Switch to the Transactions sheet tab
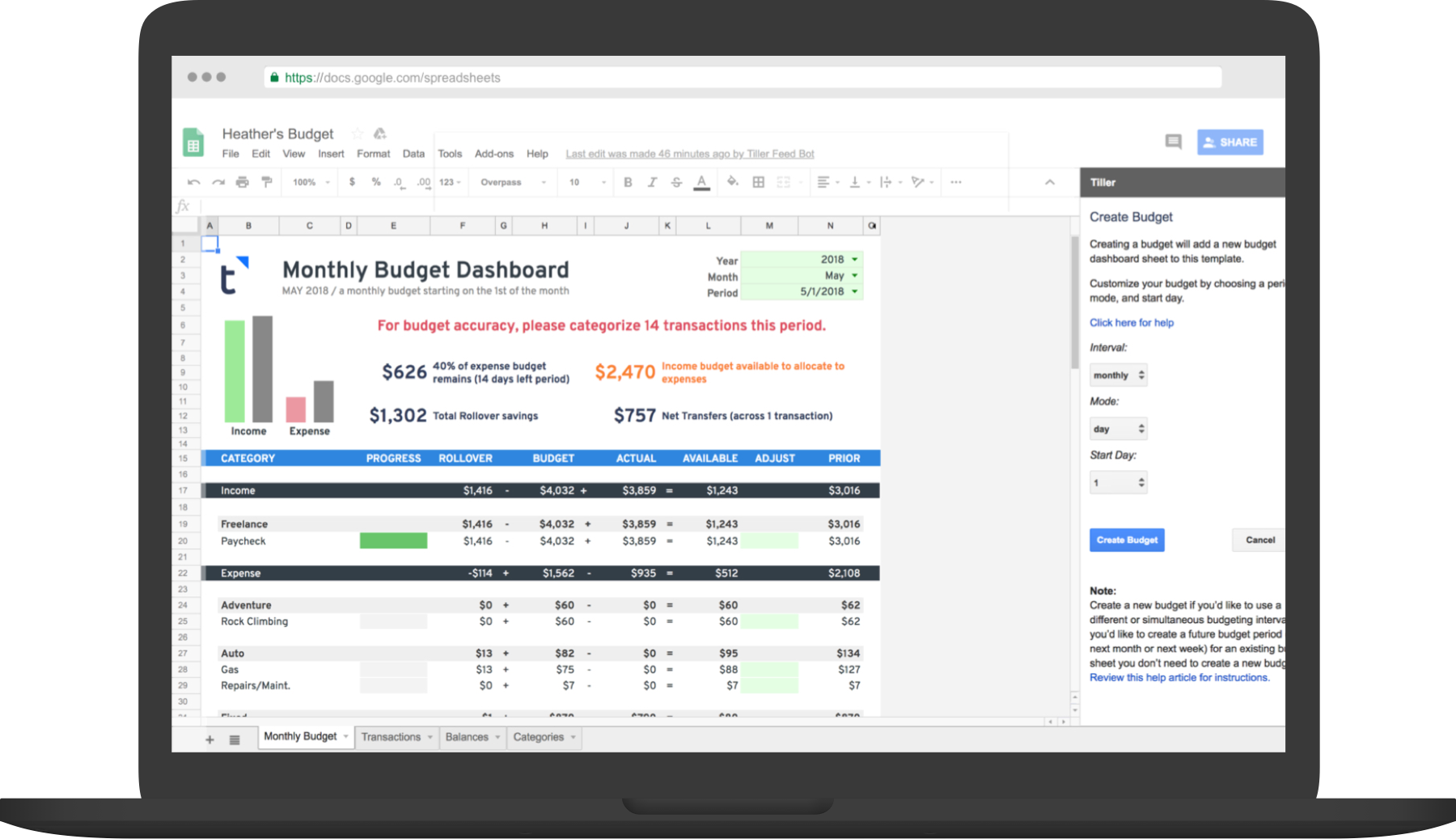 396,737
